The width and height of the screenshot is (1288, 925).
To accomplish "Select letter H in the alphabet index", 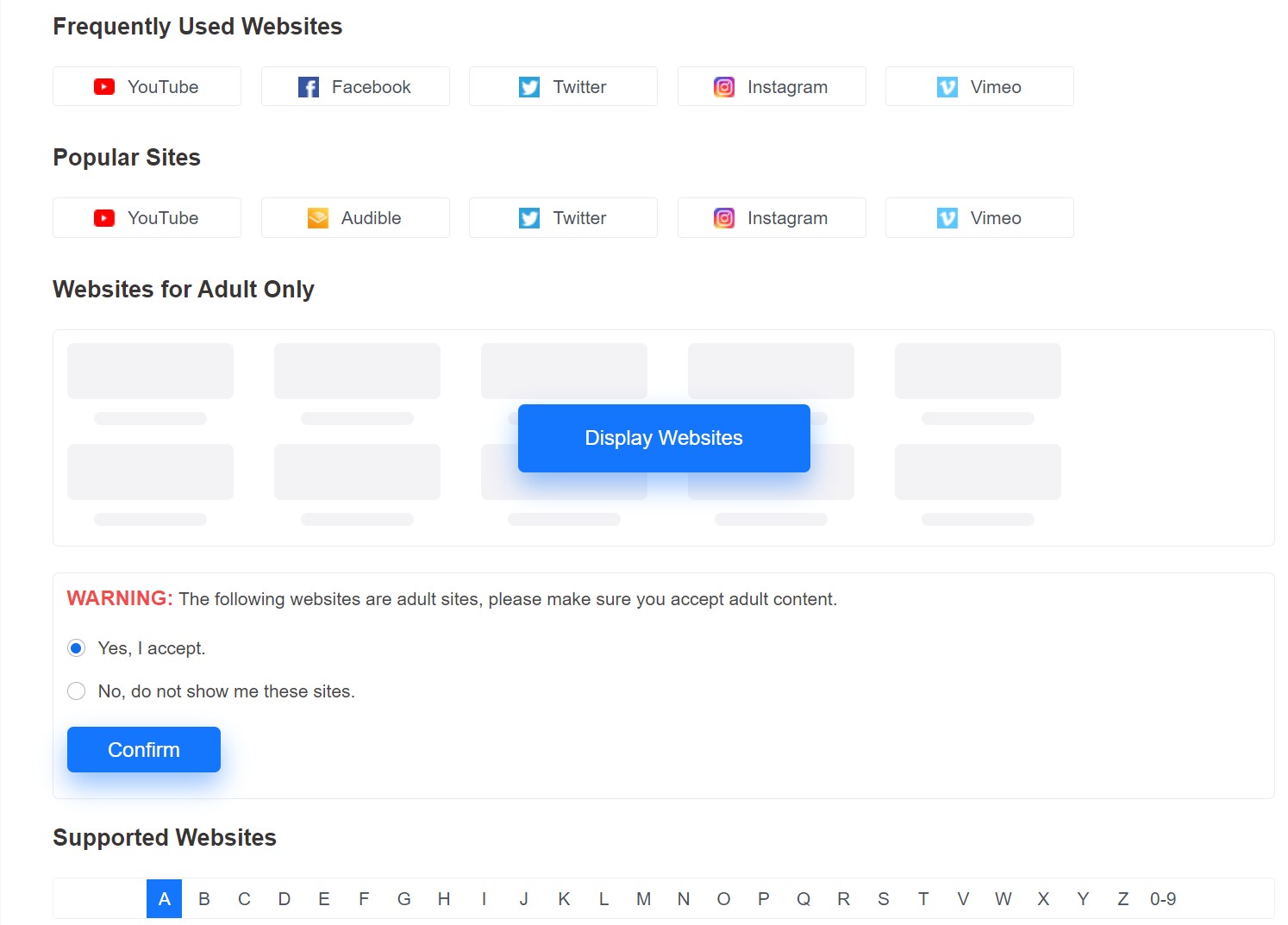I will [x=444, y=899].
